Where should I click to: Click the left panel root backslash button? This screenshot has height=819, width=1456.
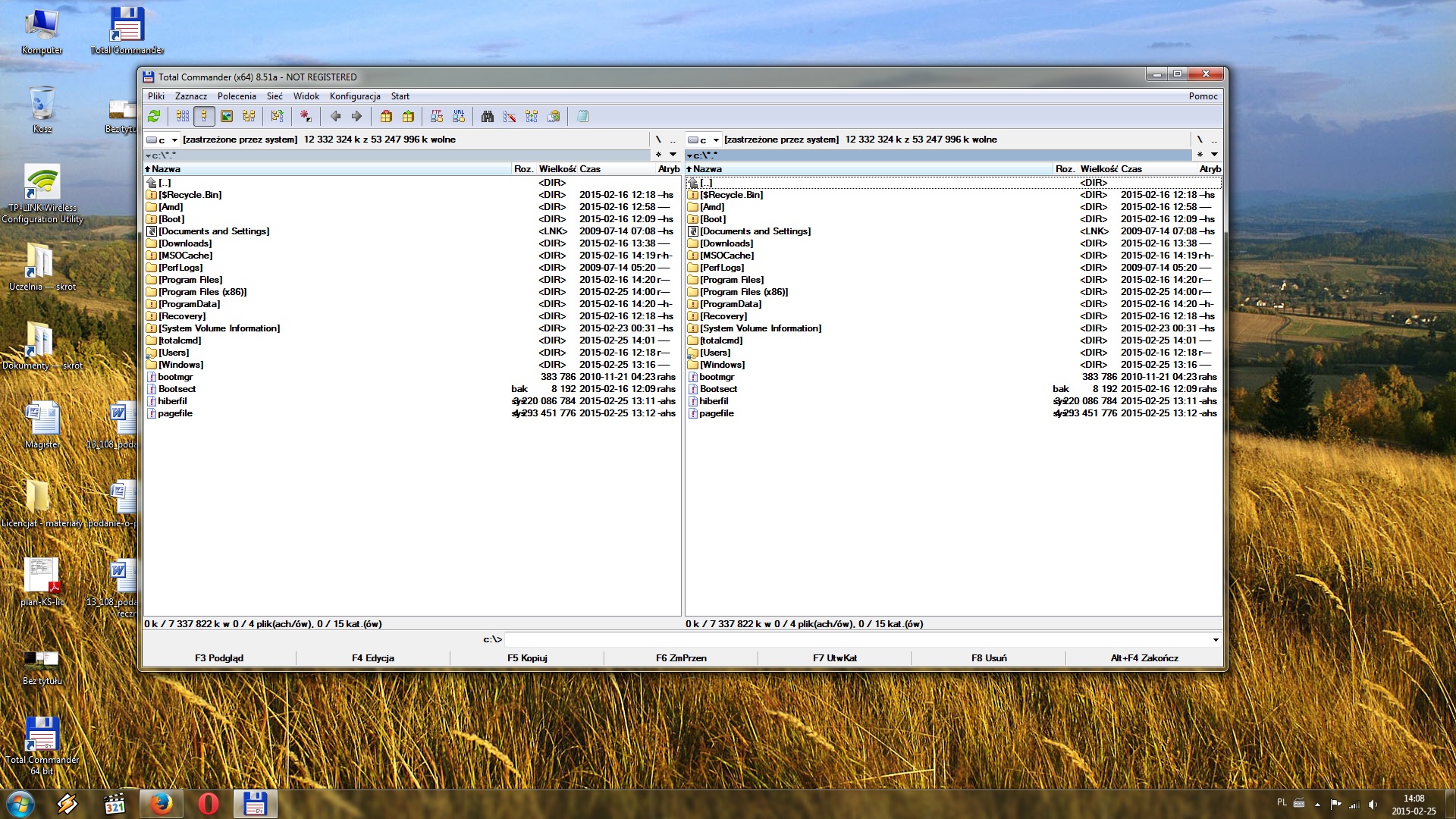pos(658,140)
